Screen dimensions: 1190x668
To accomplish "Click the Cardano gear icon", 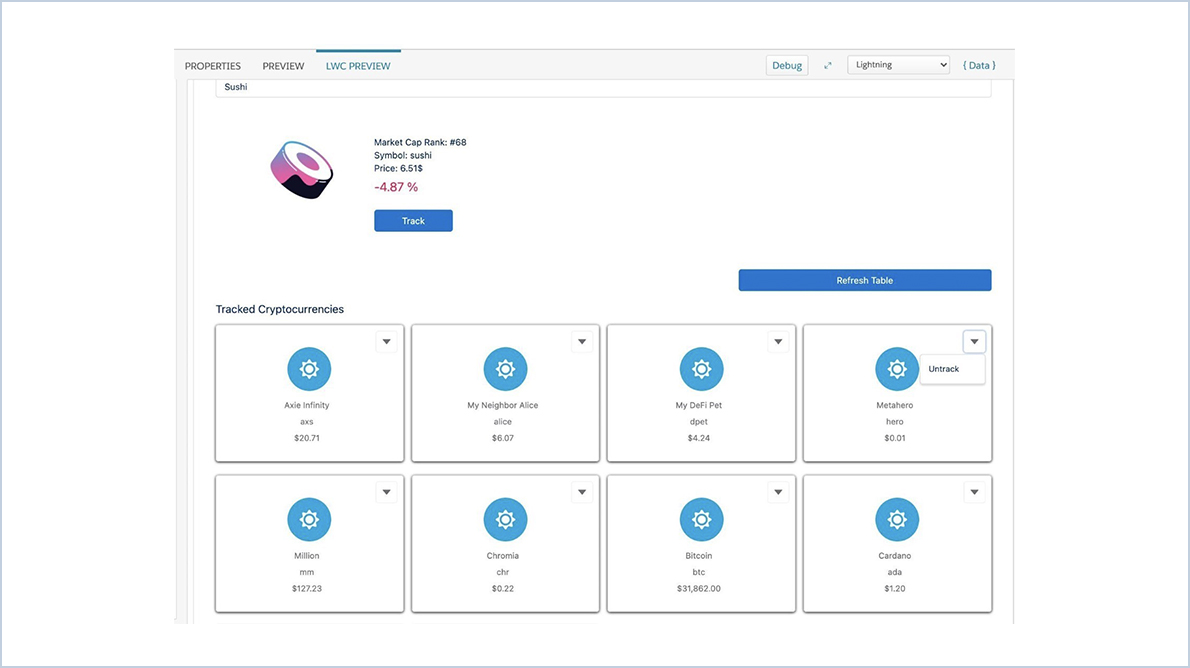I will [896, 519].
